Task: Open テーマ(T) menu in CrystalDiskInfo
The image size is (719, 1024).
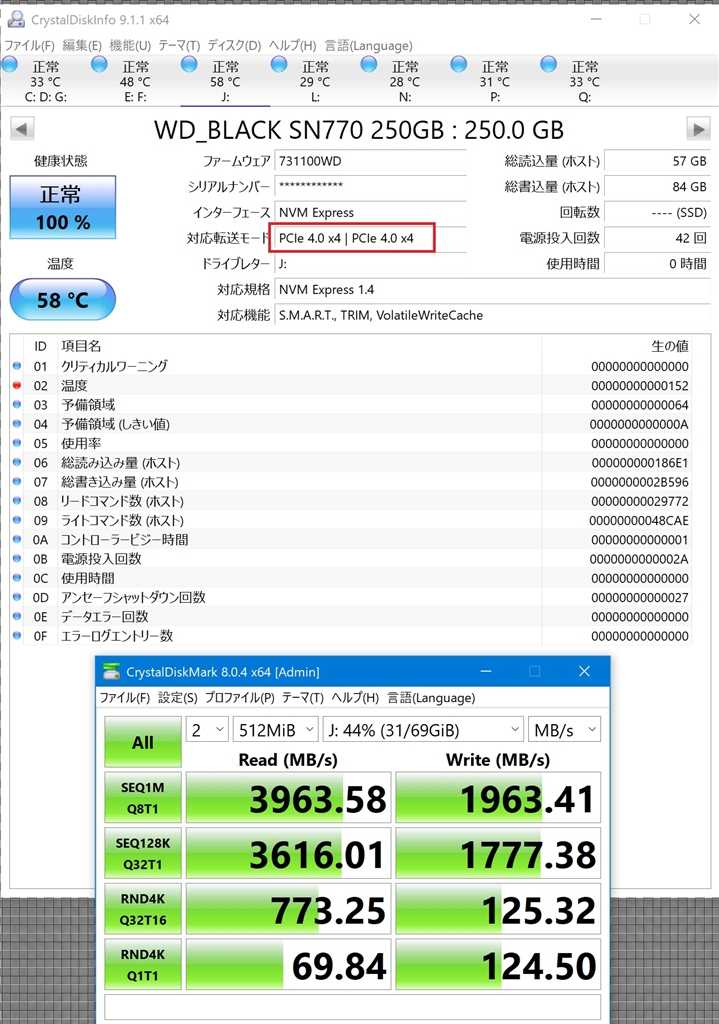Action: coord(179,46)
